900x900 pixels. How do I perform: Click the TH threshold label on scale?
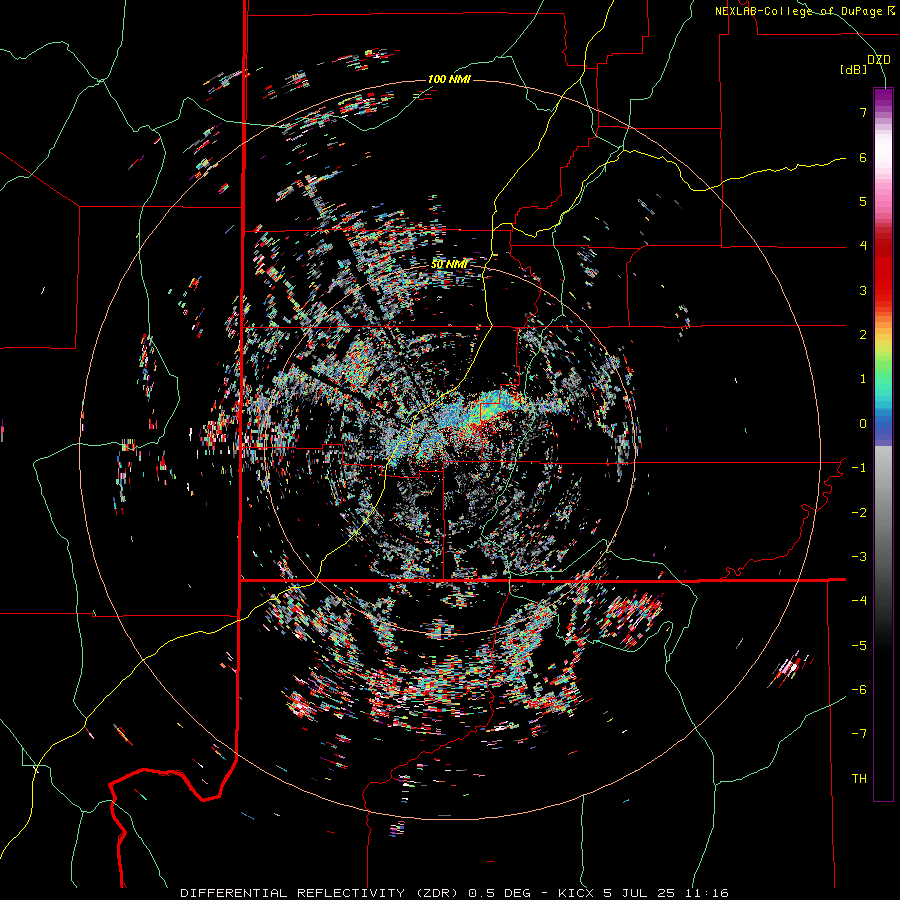(x=859, y=779)
